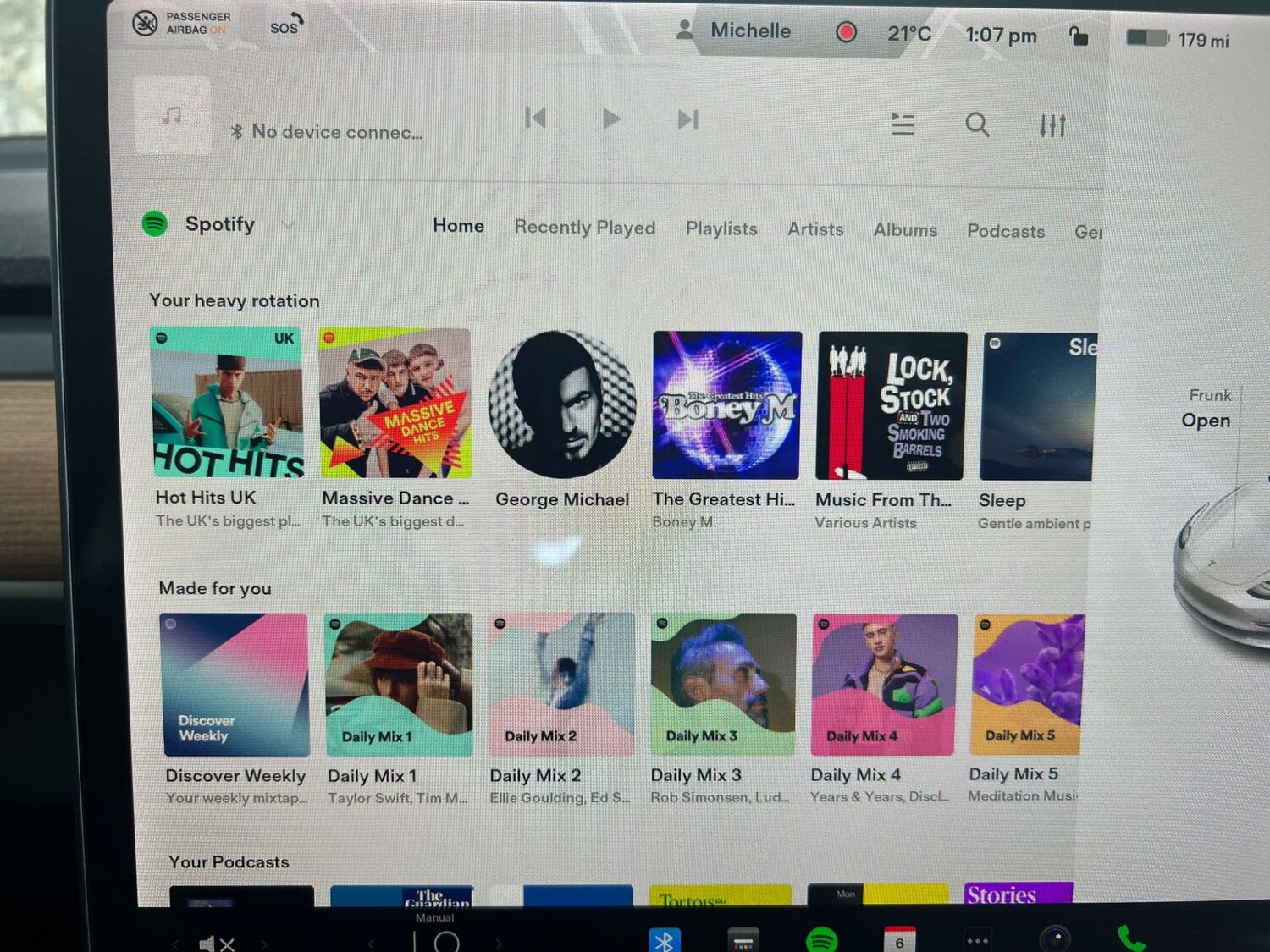Open the Discover Weekly playlist
1270x952 pixels.
tap(235, 684)
